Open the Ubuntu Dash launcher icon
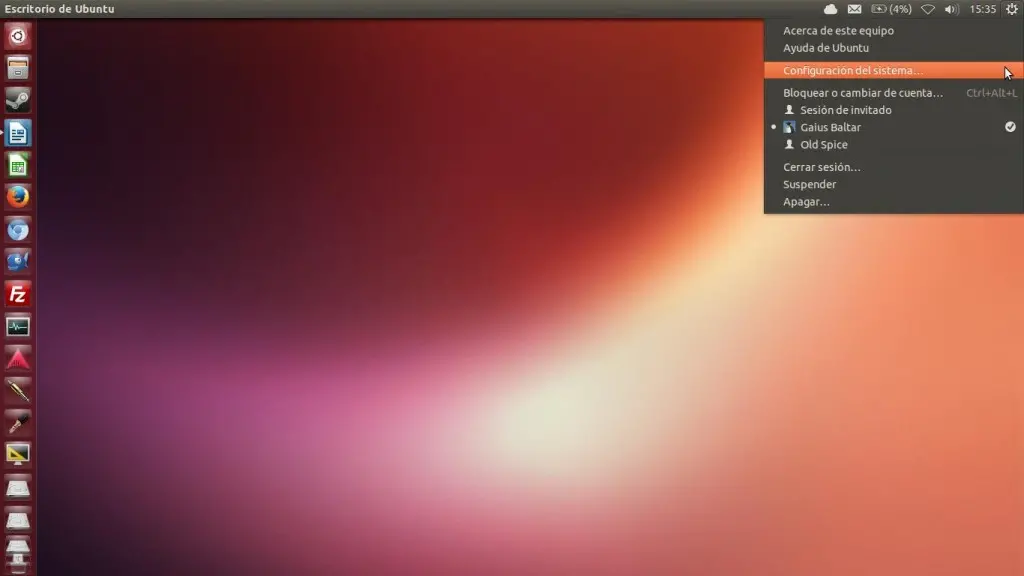The height and width of the screenshot is (576, 1024). coord(18,35)
